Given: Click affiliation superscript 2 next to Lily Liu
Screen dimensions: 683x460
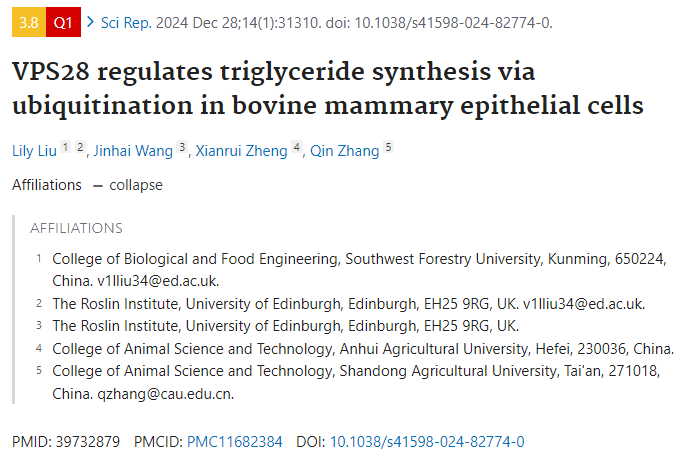Looking at the screenshot, I should pos(80,147).
